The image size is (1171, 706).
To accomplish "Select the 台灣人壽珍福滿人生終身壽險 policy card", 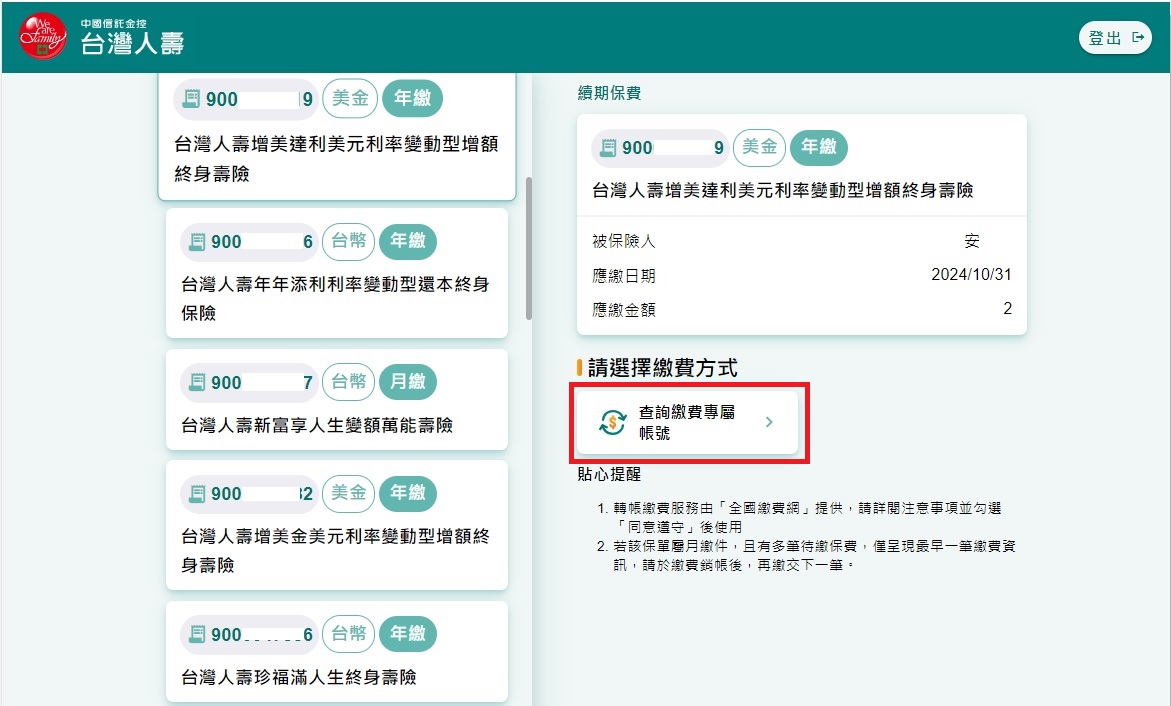I will [x=337, y=651].
